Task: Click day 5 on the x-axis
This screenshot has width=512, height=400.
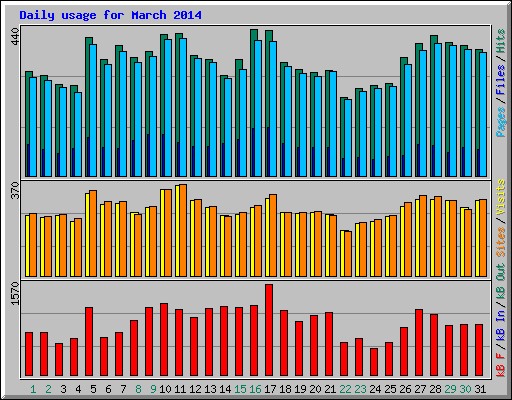Action: 93,389
